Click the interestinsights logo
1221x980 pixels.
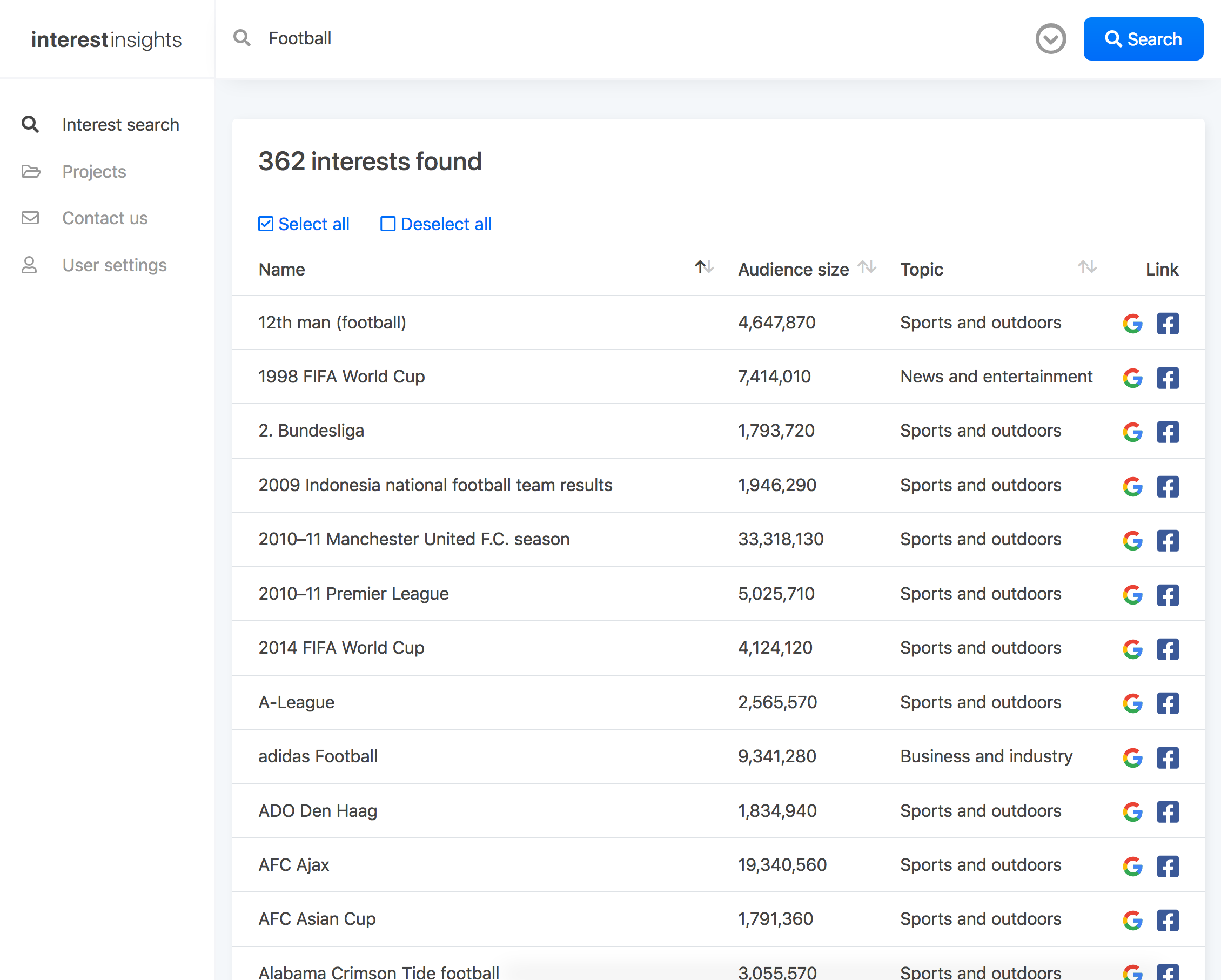click(106, 39)
